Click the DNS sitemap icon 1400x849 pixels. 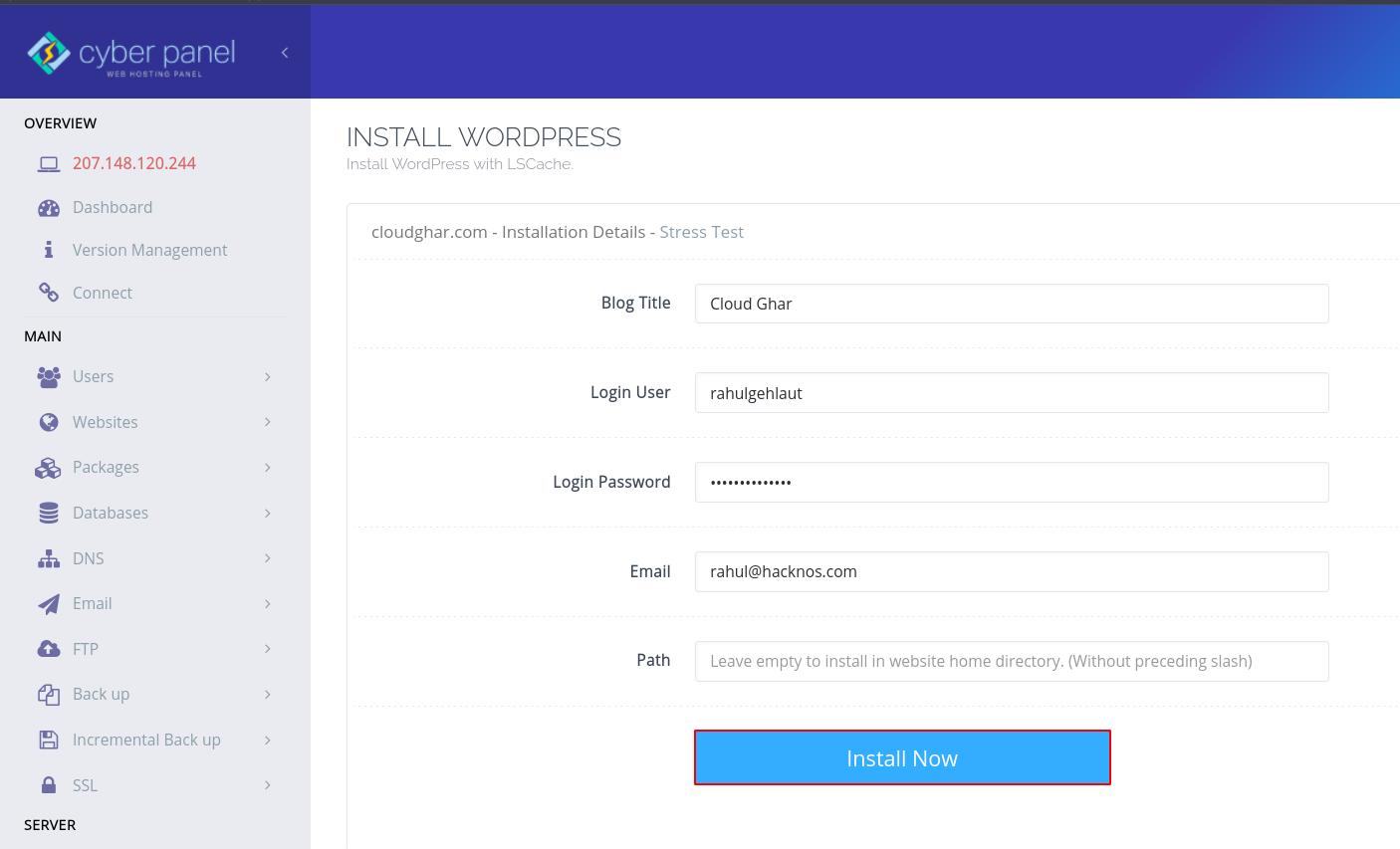coord(49,558)
